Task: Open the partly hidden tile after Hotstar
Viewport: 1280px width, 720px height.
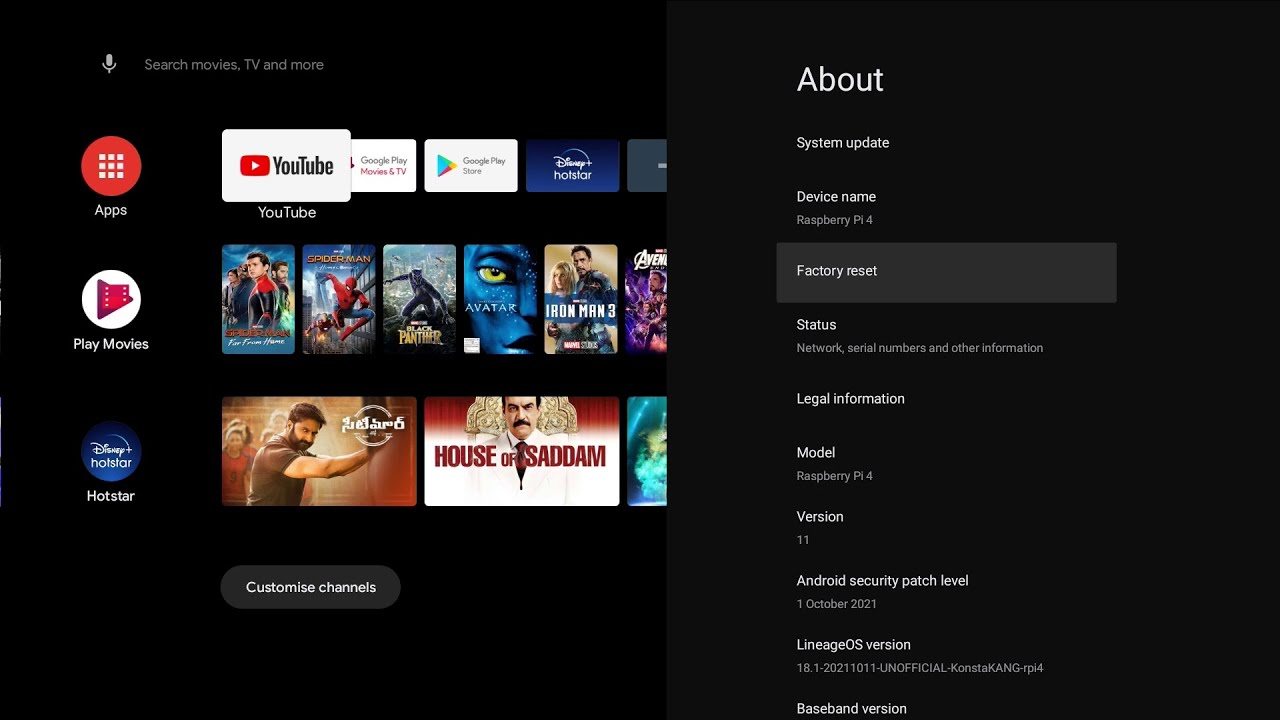Action: click(647, 165)
